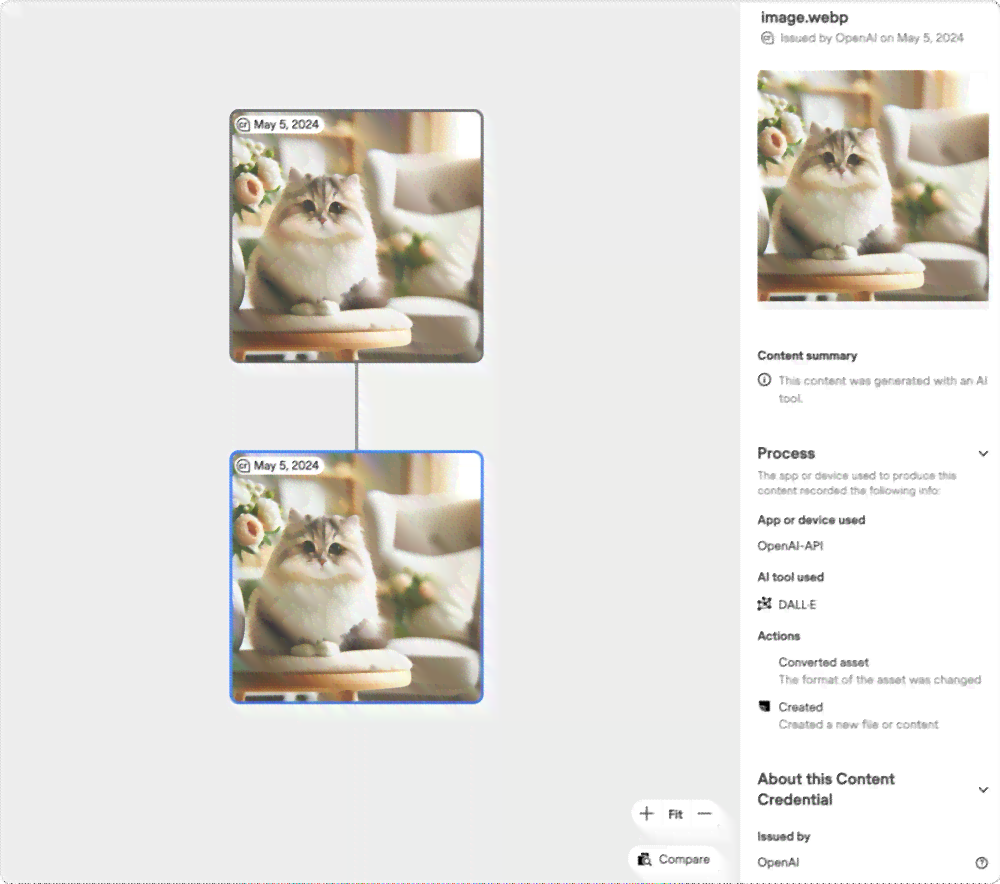This screenshot has width=1000, height=884.
Task: Select the top cat image node
Action: pyautogui.click(x=357, y=236)
